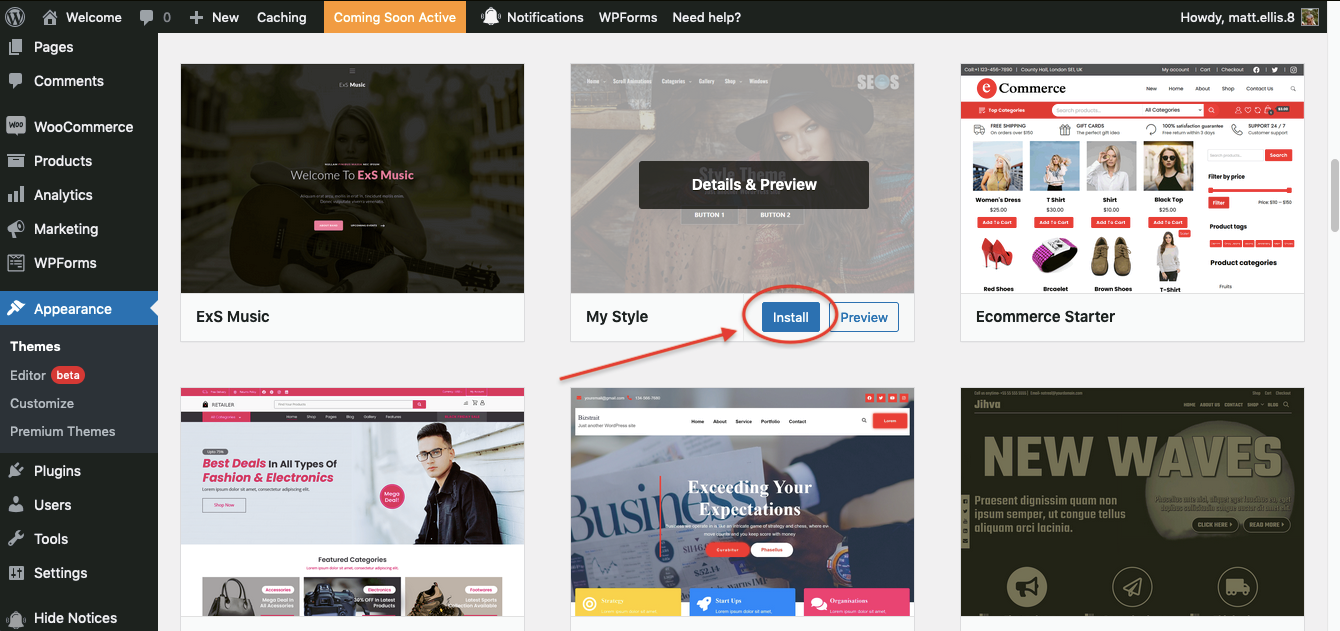The height and width of the screenshot is (631, 1340).
Task: Click the Notifications bell icon
Action: 490,17
